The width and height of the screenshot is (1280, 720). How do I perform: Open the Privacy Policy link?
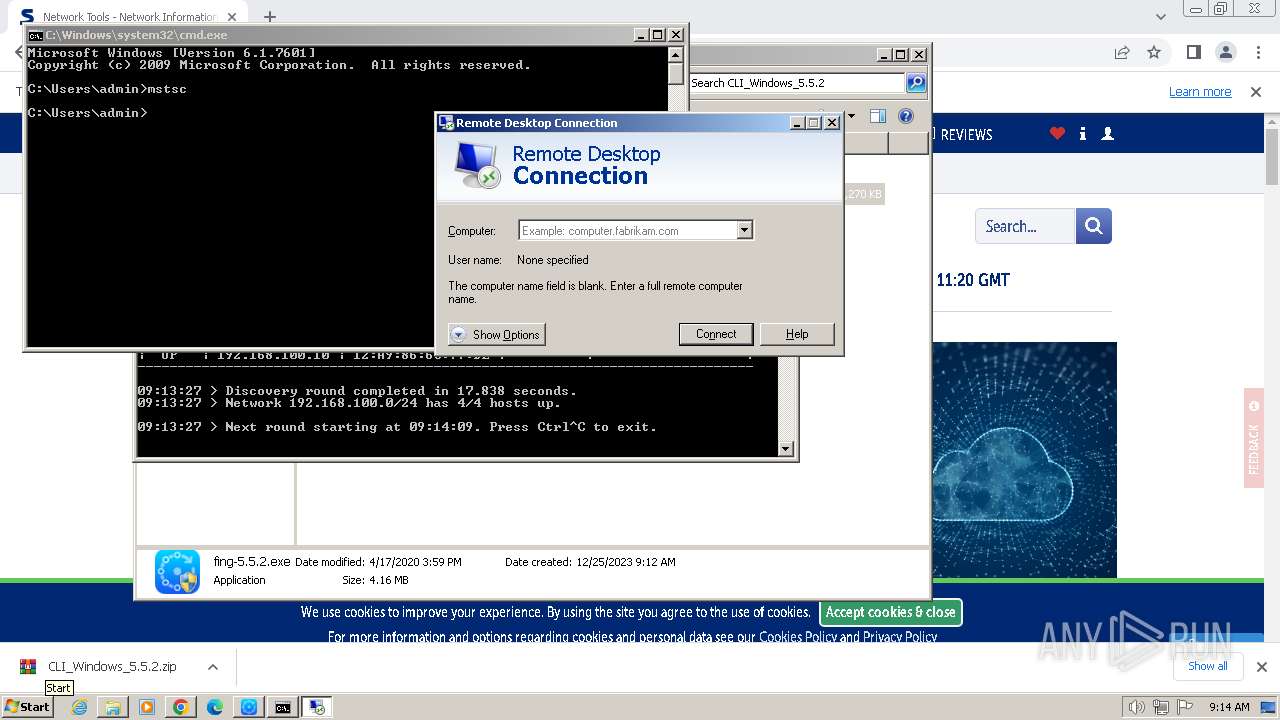(x=900, y=636)
